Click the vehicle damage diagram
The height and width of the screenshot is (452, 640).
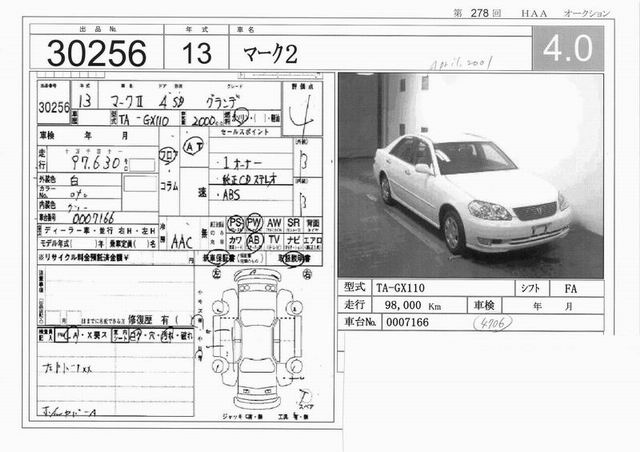pos(257,339)
